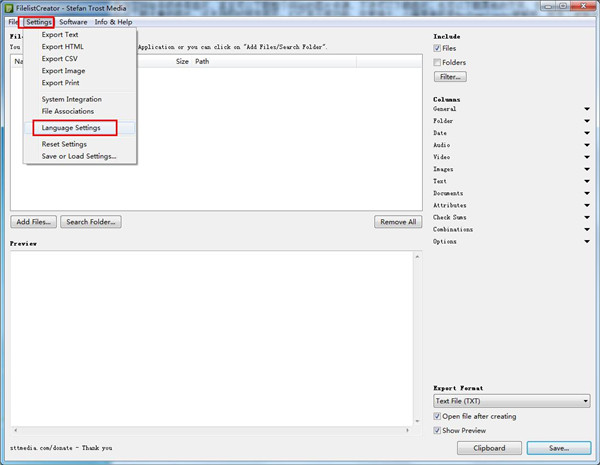Image resolution: width=600 pixels, height=465 pixels.
Task: Click the preview horizontal scrollbar right arrow
Action: (x=408, y=430)
